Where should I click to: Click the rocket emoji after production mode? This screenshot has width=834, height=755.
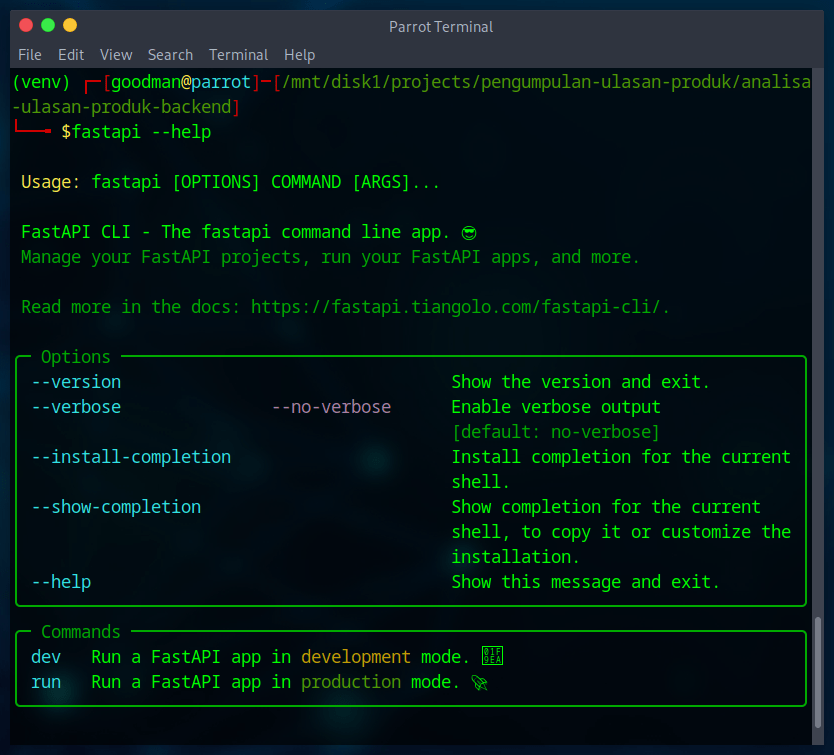coord(480,682)
